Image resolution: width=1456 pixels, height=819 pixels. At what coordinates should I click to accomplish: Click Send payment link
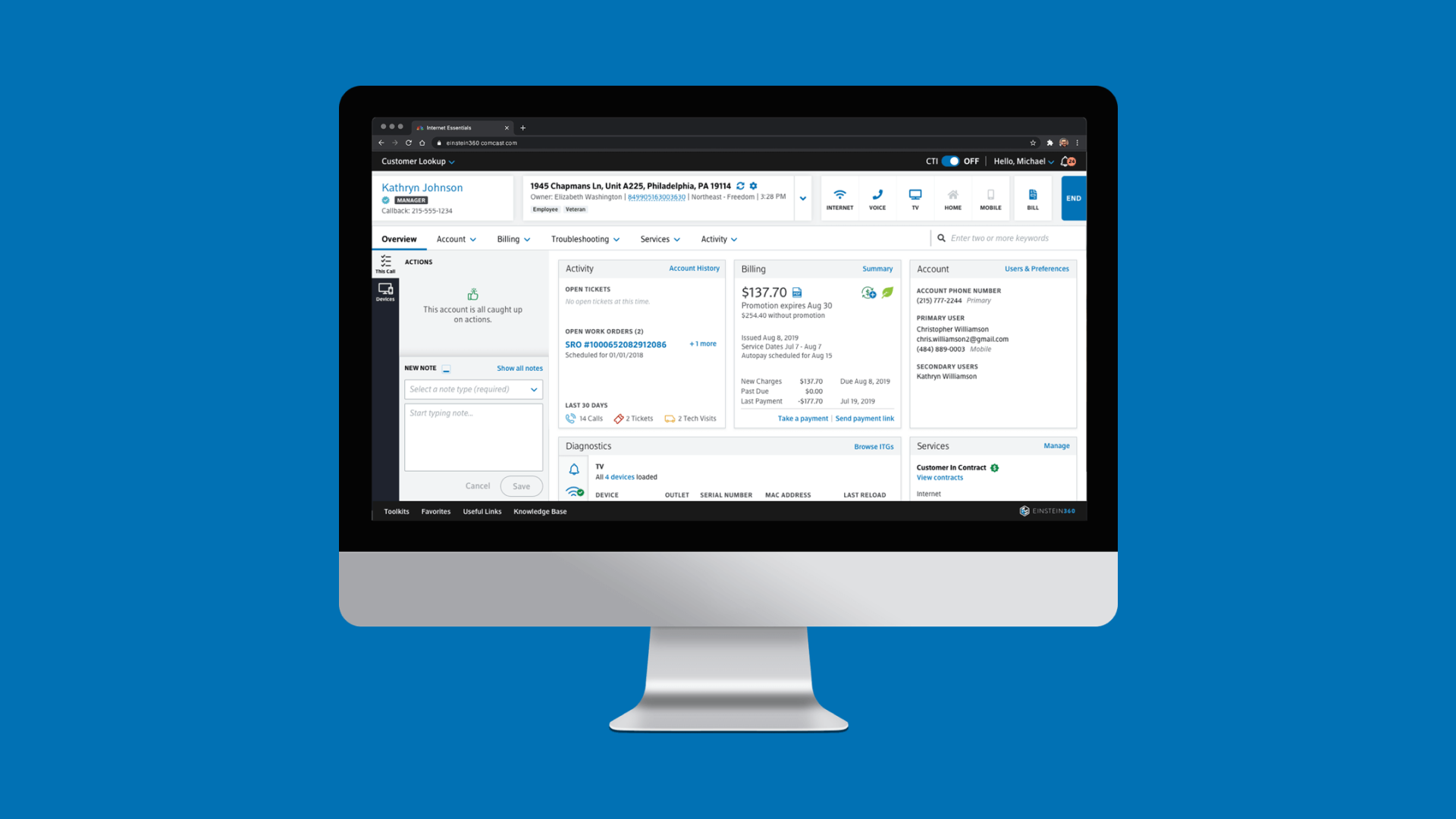coord(863,418)
